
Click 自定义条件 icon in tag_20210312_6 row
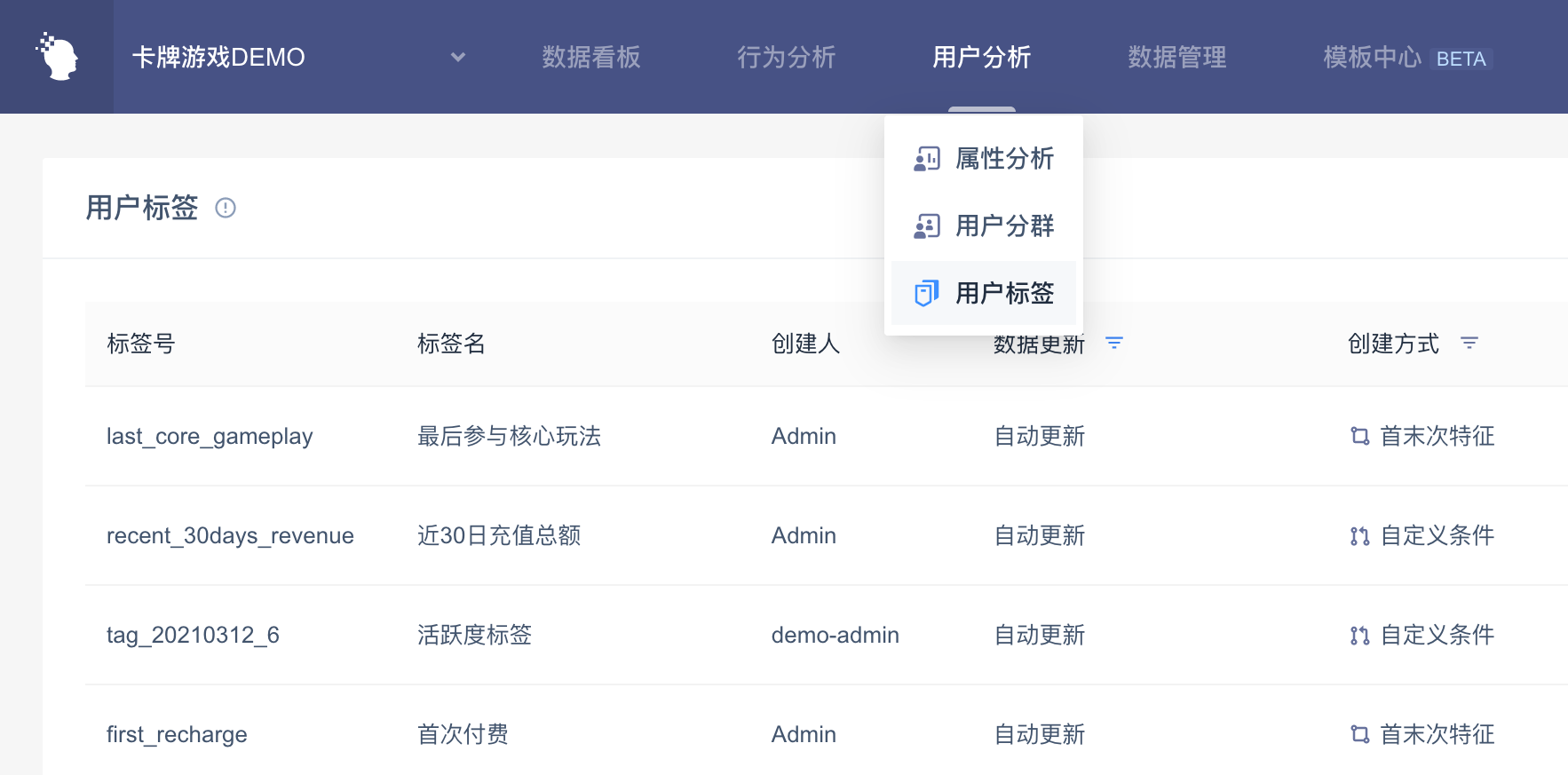click(x=1359, y=635)
